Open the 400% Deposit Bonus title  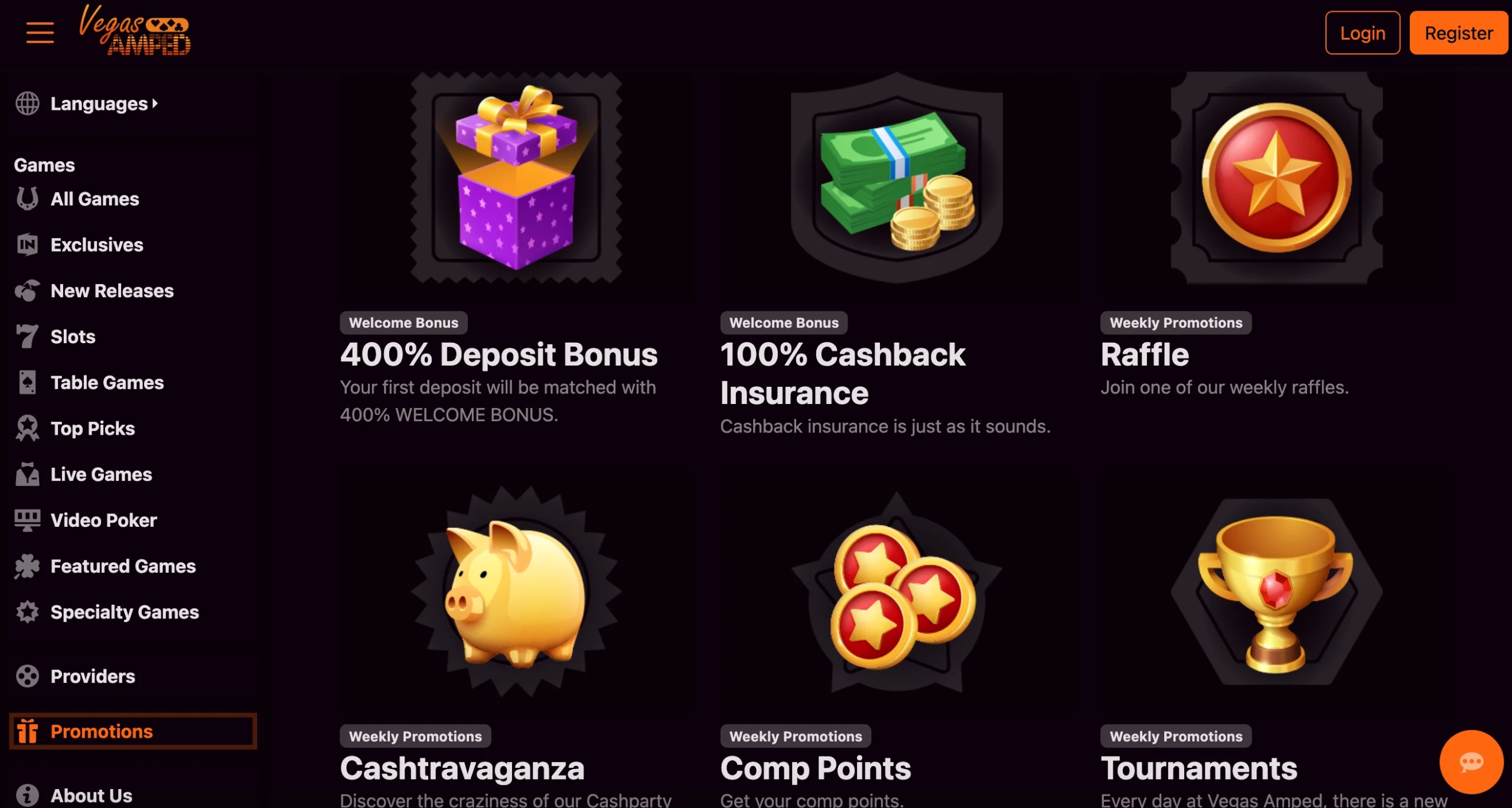[498, 354]
